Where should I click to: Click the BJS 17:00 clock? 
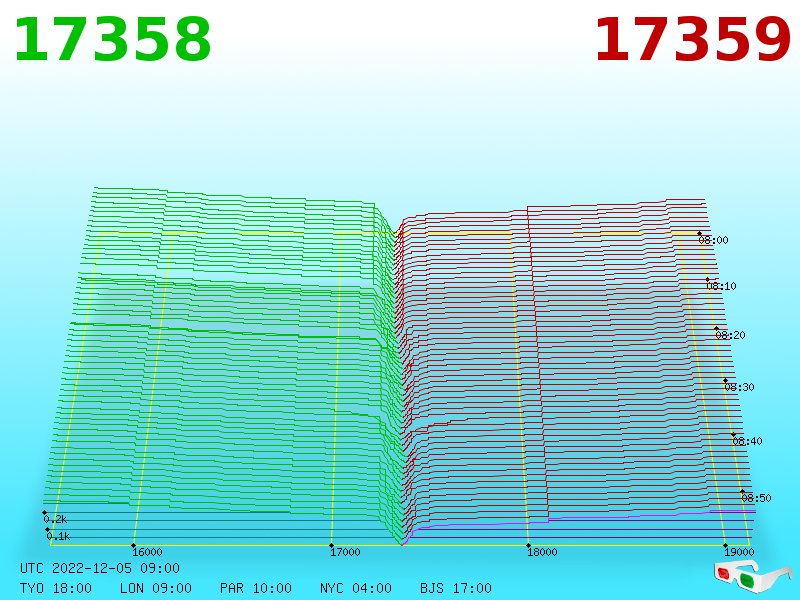tap(456, 588)
